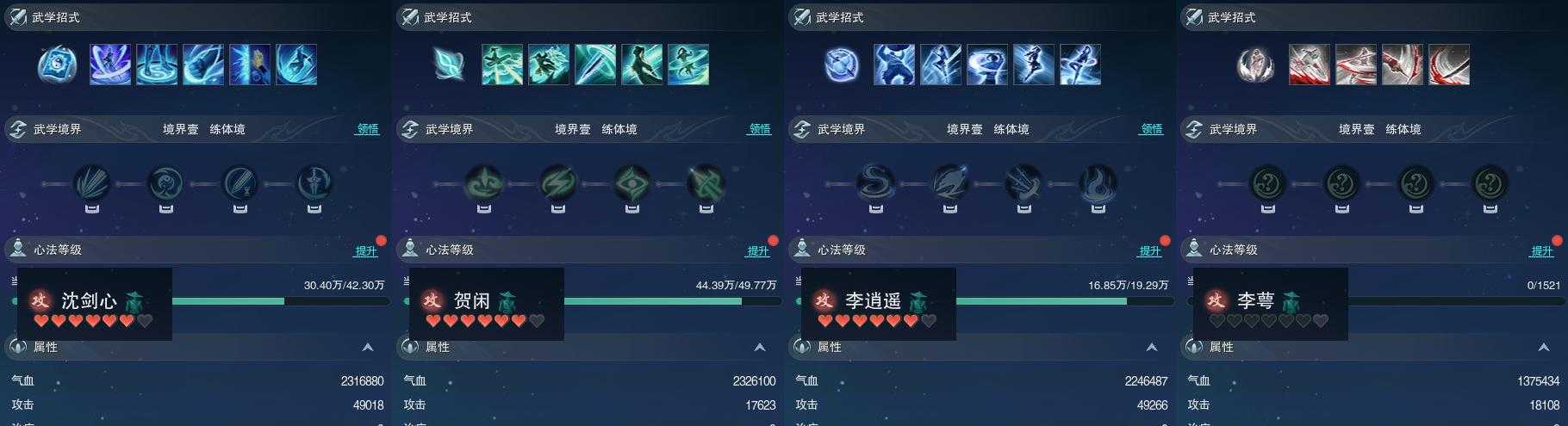Click the 领悟 link in 沈剑心's panel
The height and width of the screenshot is (426, 1568).
coord(368,129)
